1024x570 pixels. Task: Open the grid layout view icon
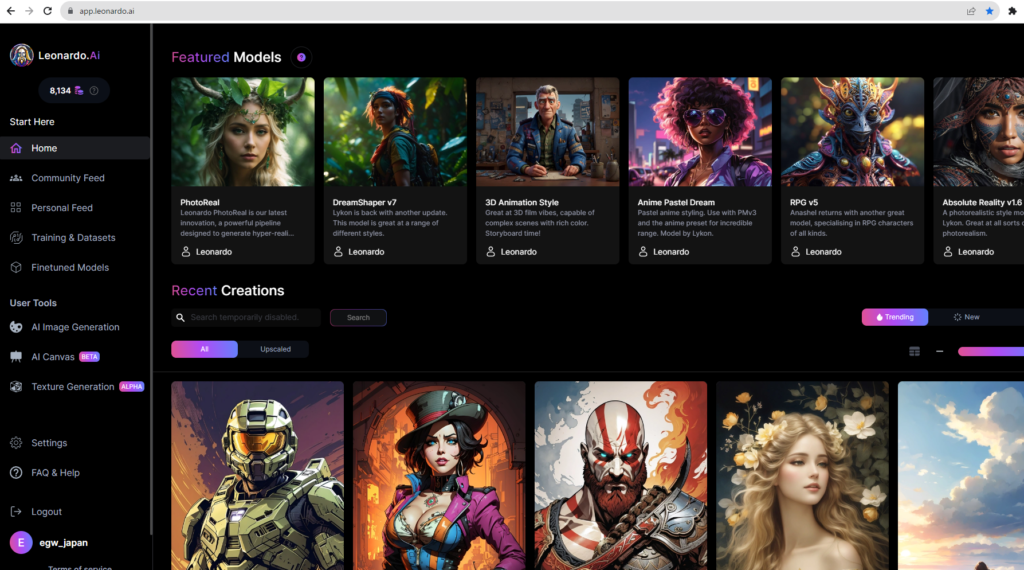coord(914,351)
